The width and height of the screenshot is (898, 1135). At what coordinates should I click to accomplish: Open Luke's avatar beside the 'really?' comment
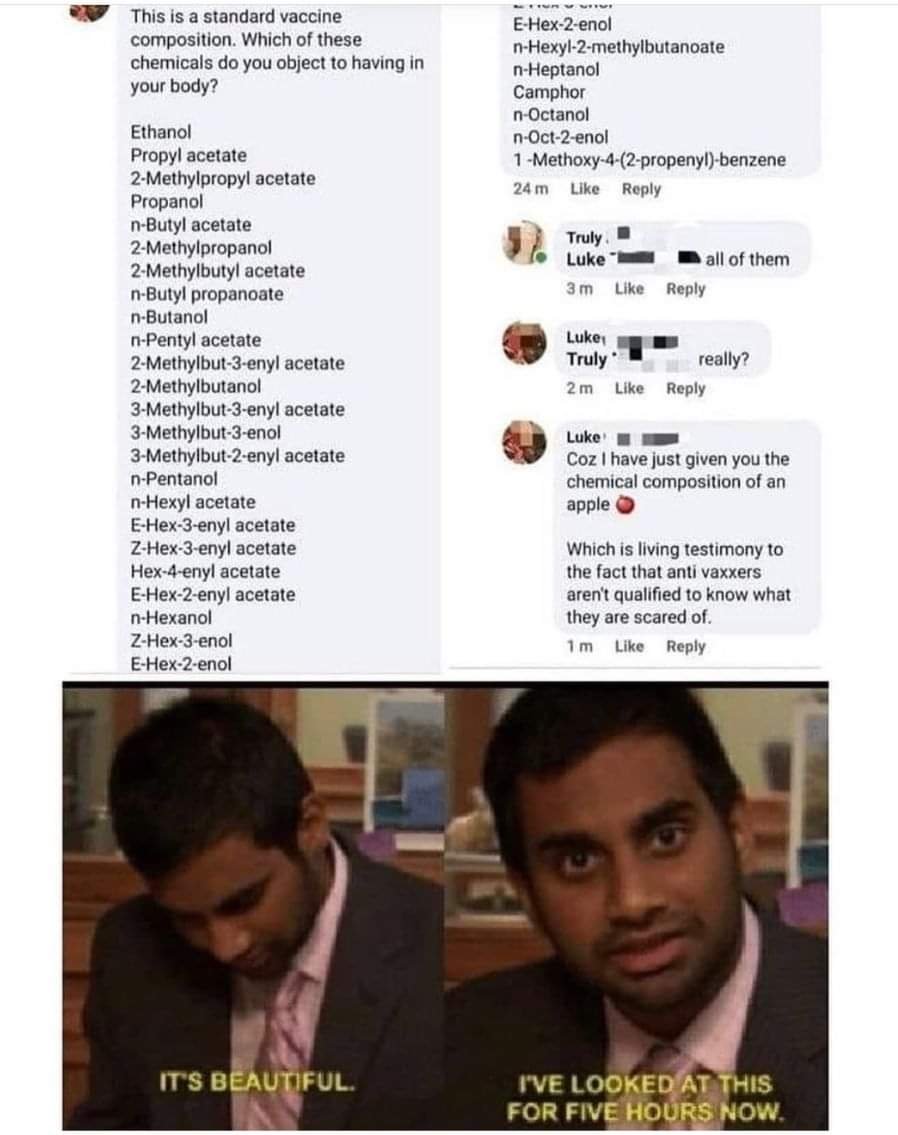click(x=524, y=343)
